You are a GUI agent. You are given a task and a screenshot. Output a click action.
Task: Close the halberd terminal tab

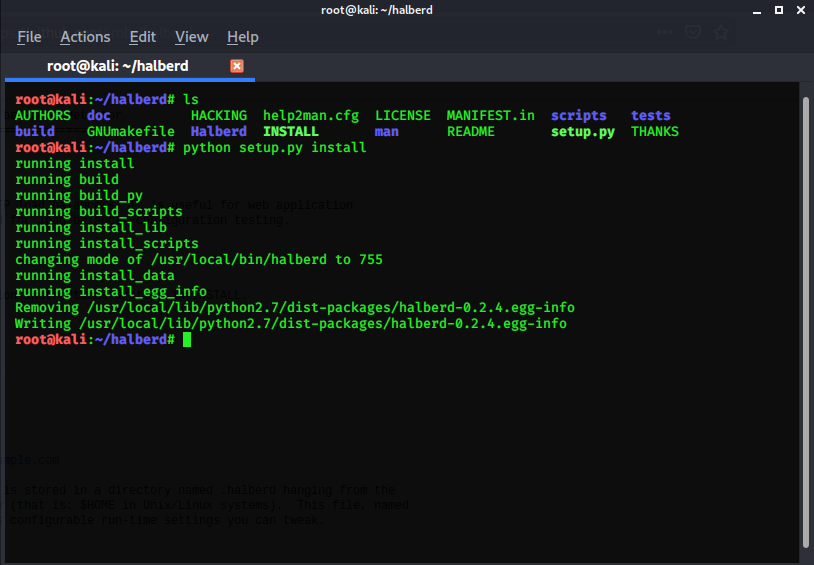[x=237, y=66]
